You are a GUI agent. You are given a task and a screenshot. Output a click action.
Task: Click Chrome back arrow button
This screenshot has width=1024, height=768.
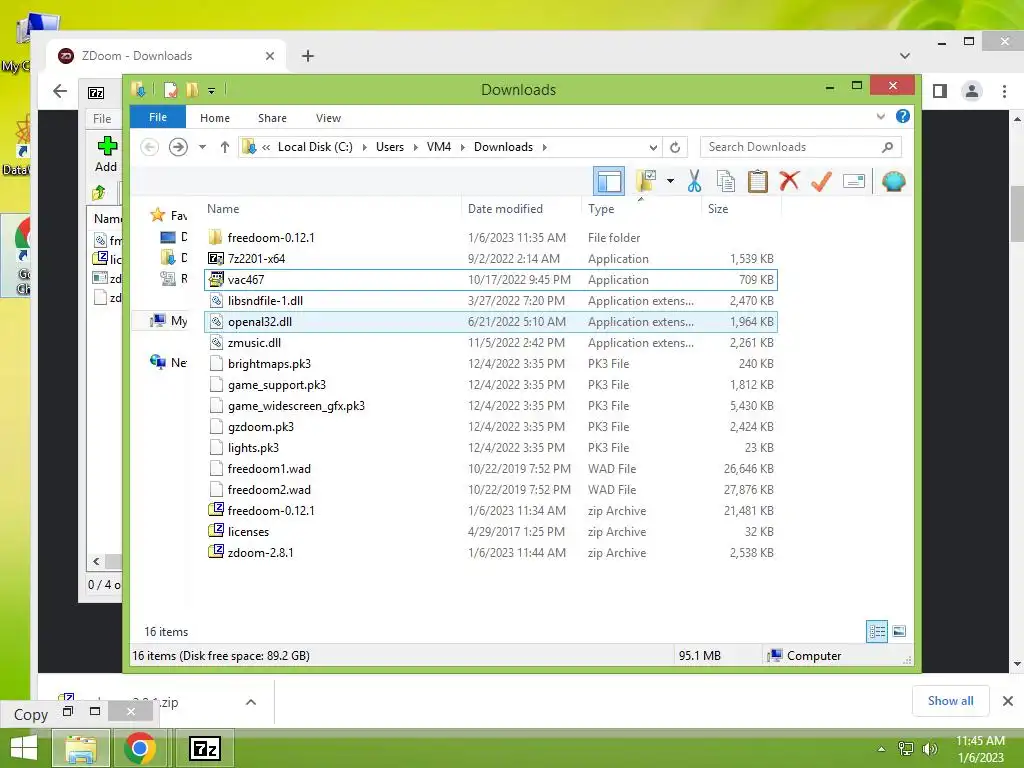59,91
